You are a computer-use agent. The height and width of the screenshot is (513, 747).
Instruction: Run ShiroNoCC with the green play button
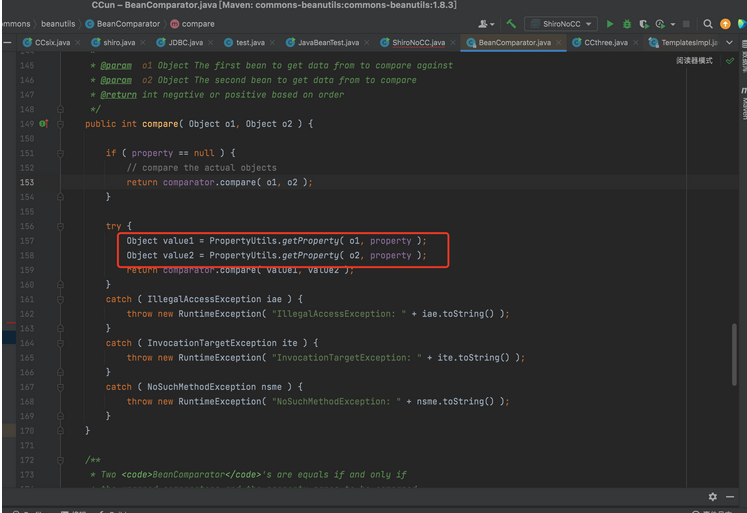[609, 24]
